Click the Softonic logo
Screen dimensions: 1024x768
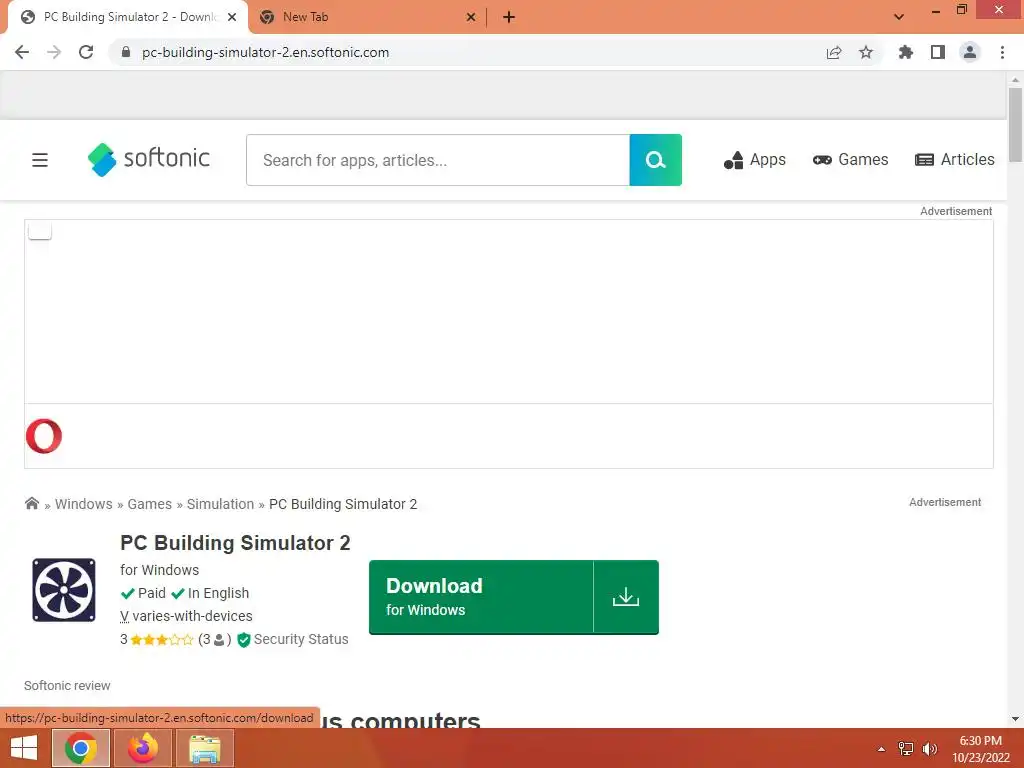(x=149, y=159)
